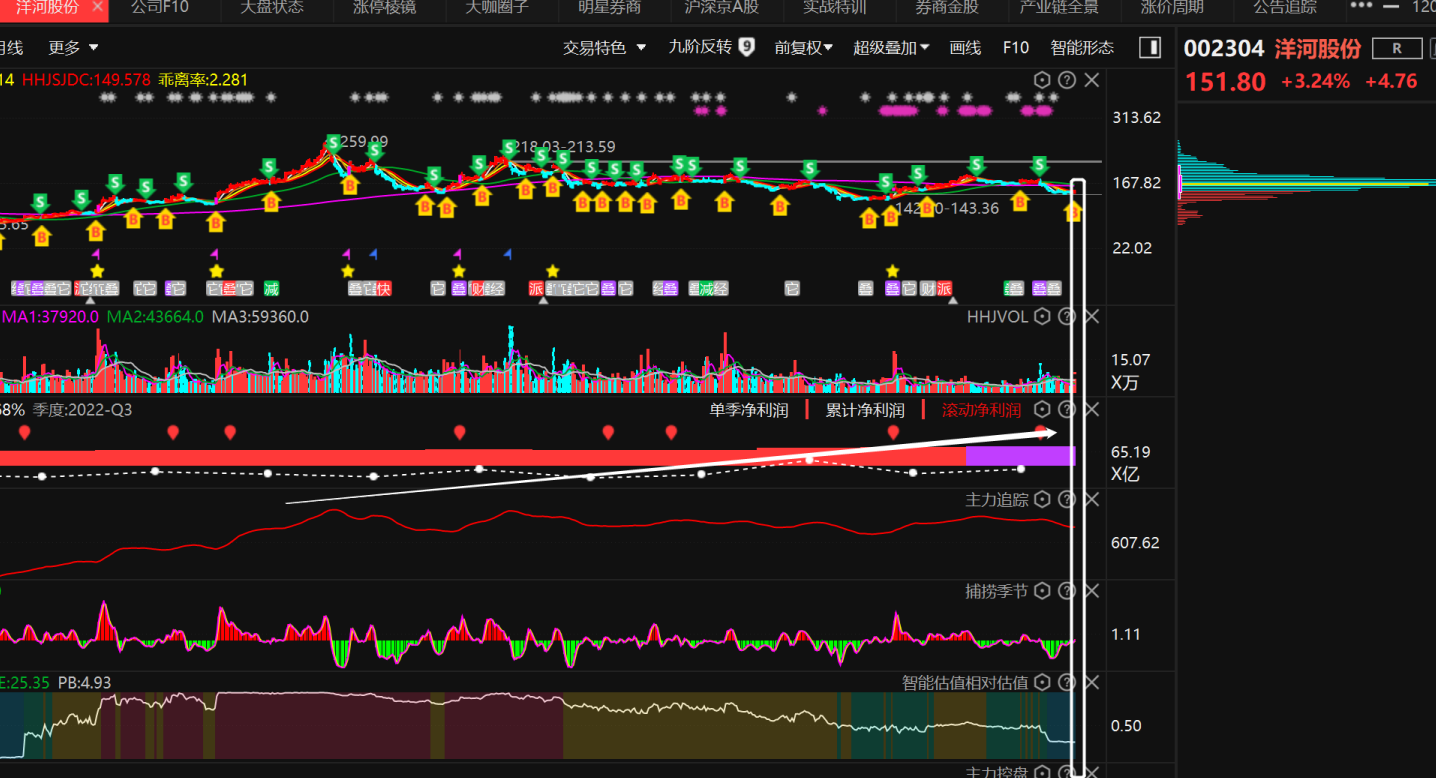Close the HHJVOL volume panel
Viewport: 1436px width, 778px height.
(x=1092, y=317)
